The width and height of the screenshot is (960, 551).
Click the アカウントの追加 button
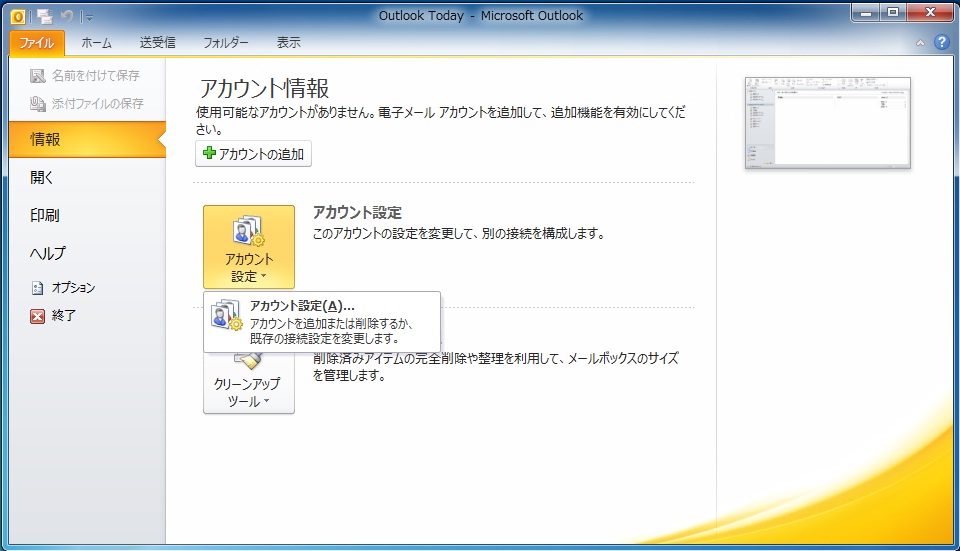pos(253,154)
